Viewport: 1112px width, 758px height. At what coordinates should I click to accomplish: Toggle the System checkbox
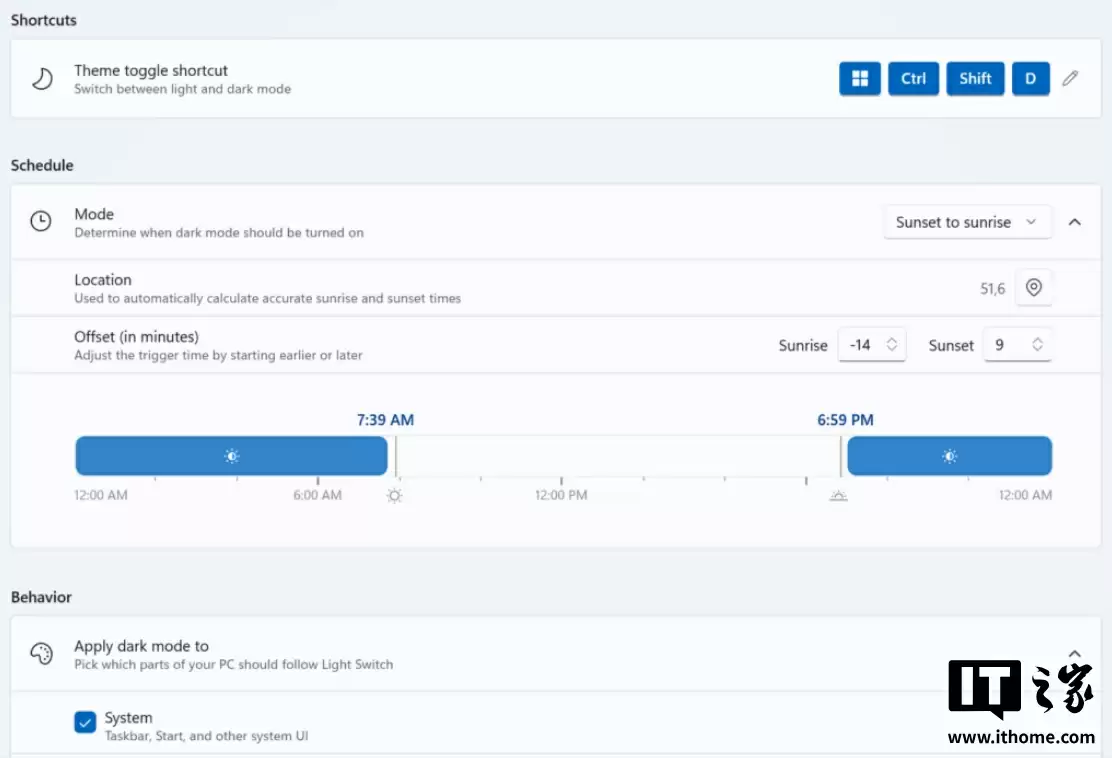(85, 722)
